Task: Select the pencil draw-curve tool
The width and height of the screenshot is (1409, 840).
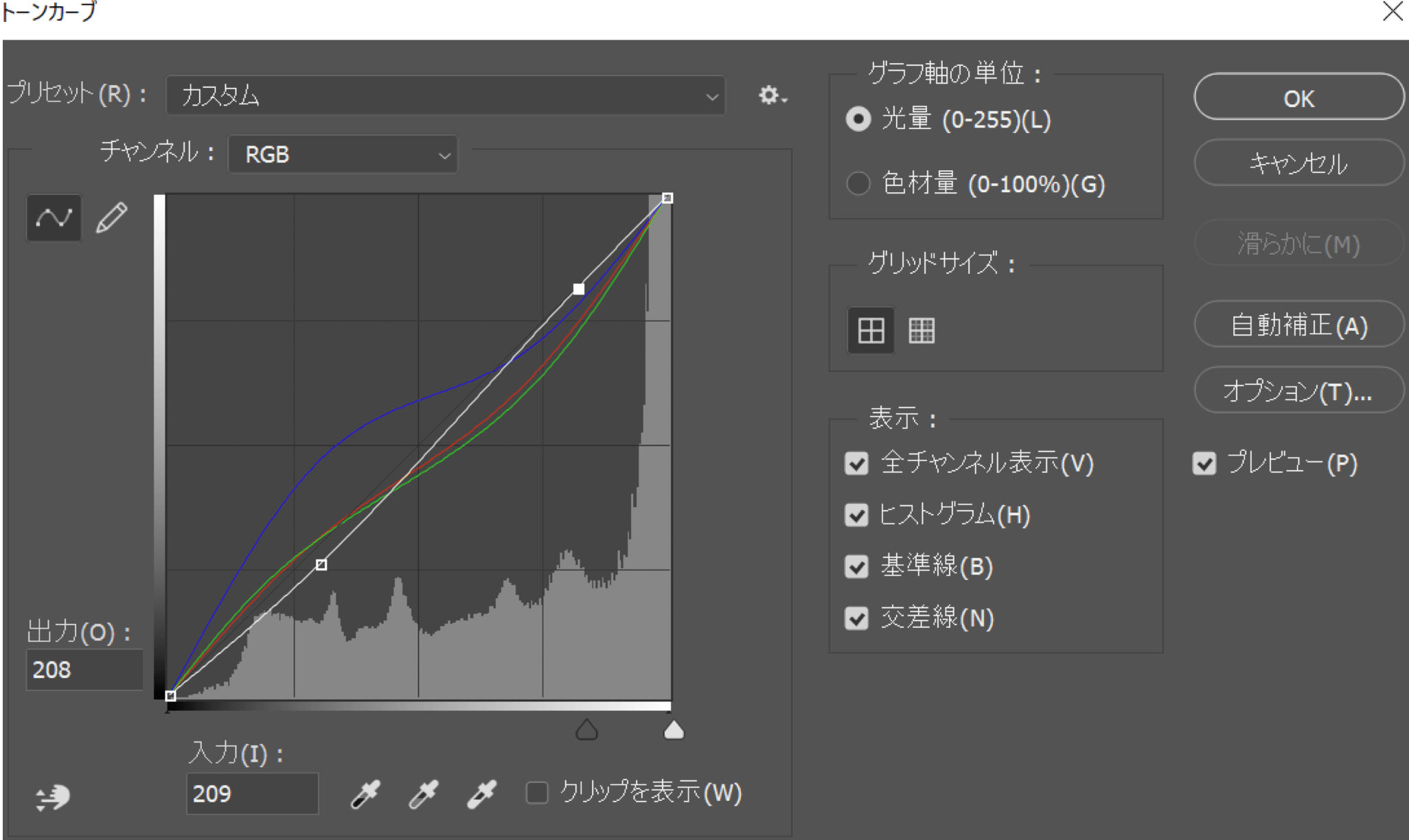Action: tap(111, 218)
